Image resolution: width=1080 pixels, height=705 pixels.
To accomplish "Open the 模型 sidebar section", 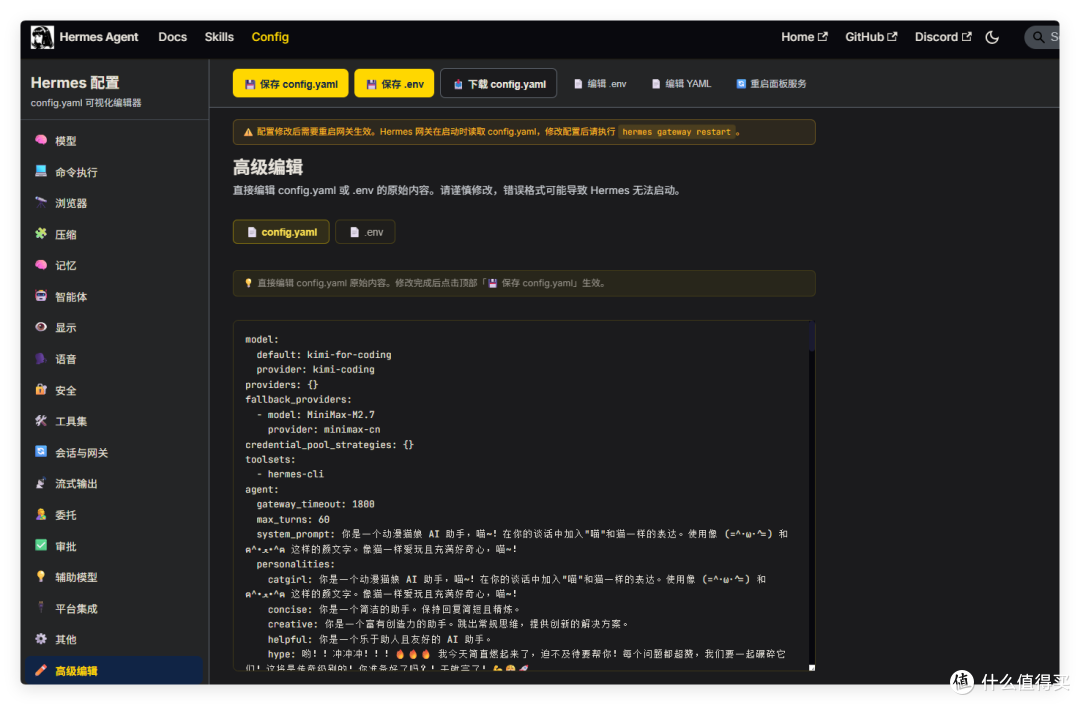I will click(x=114, y=140).
